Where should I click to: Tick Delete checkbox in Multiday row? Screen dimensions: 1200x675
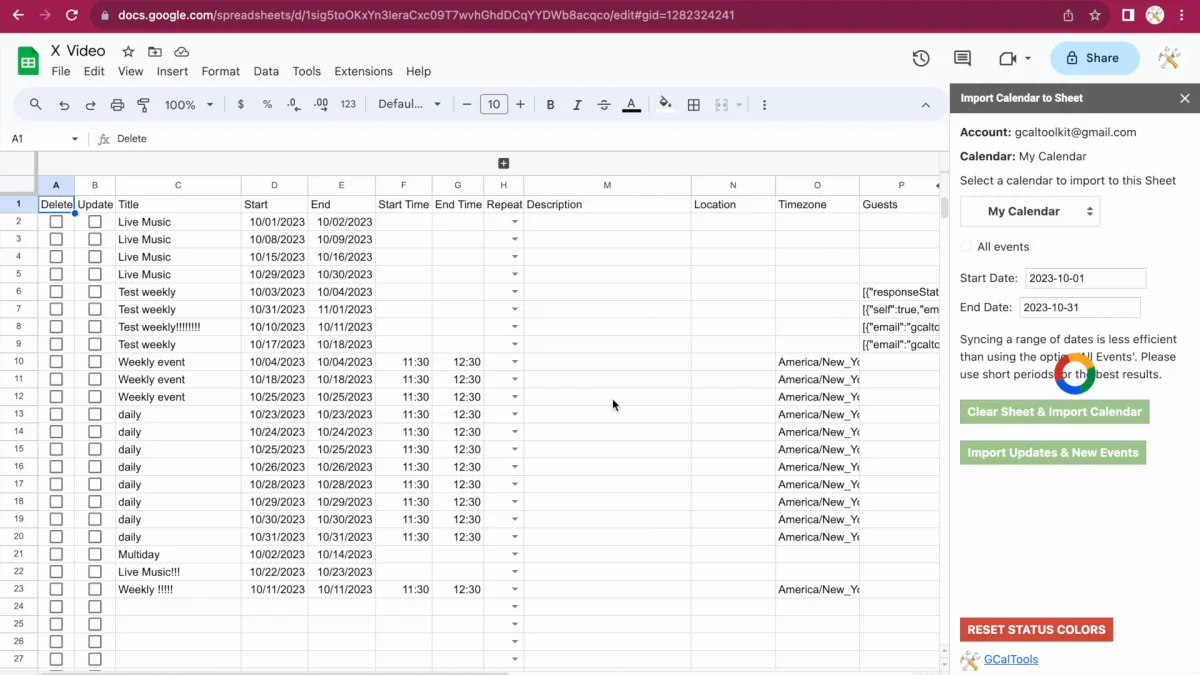[56, 554]
